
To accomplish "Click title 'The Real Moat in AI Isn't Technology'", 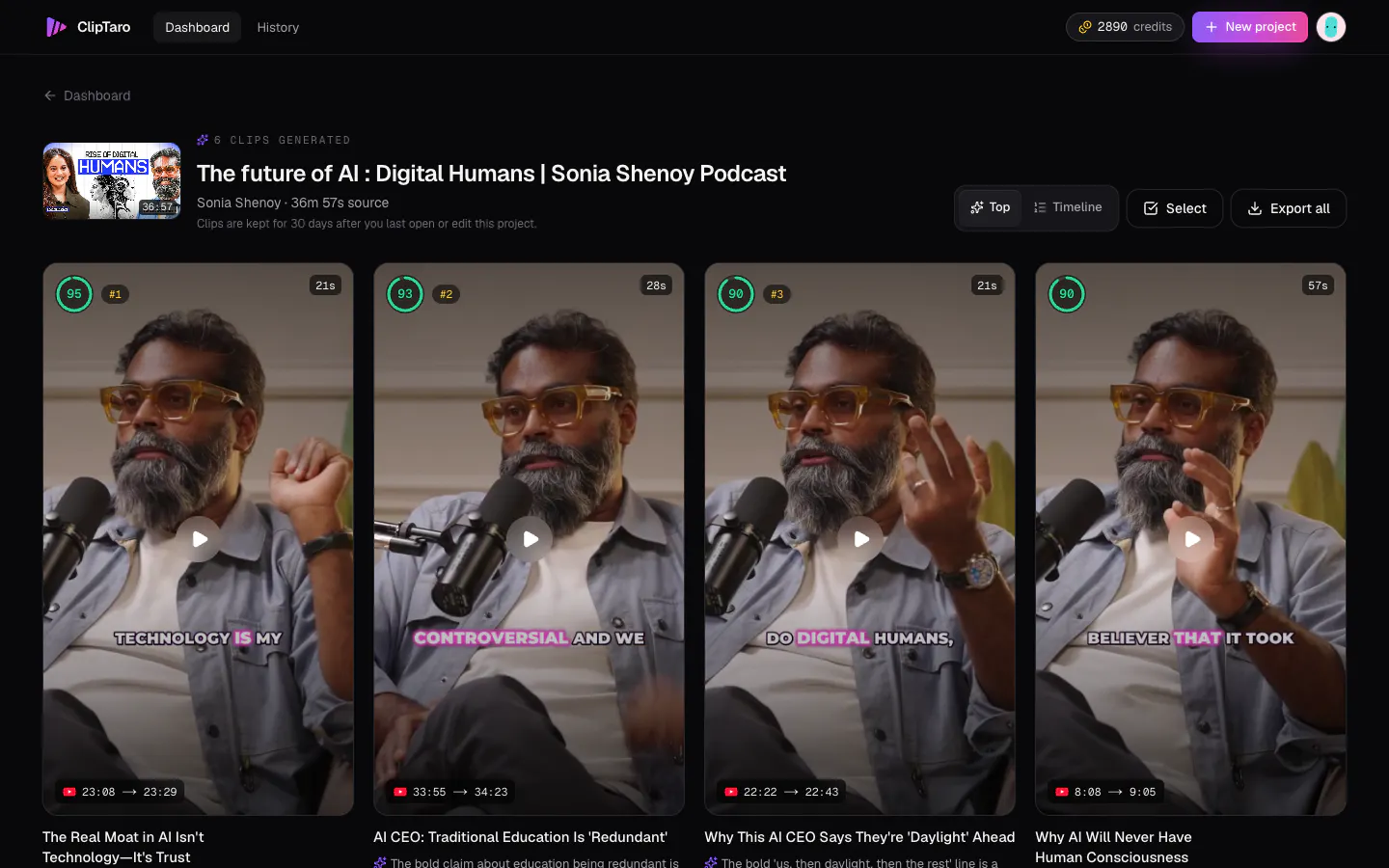I will [x=123, y=847].
